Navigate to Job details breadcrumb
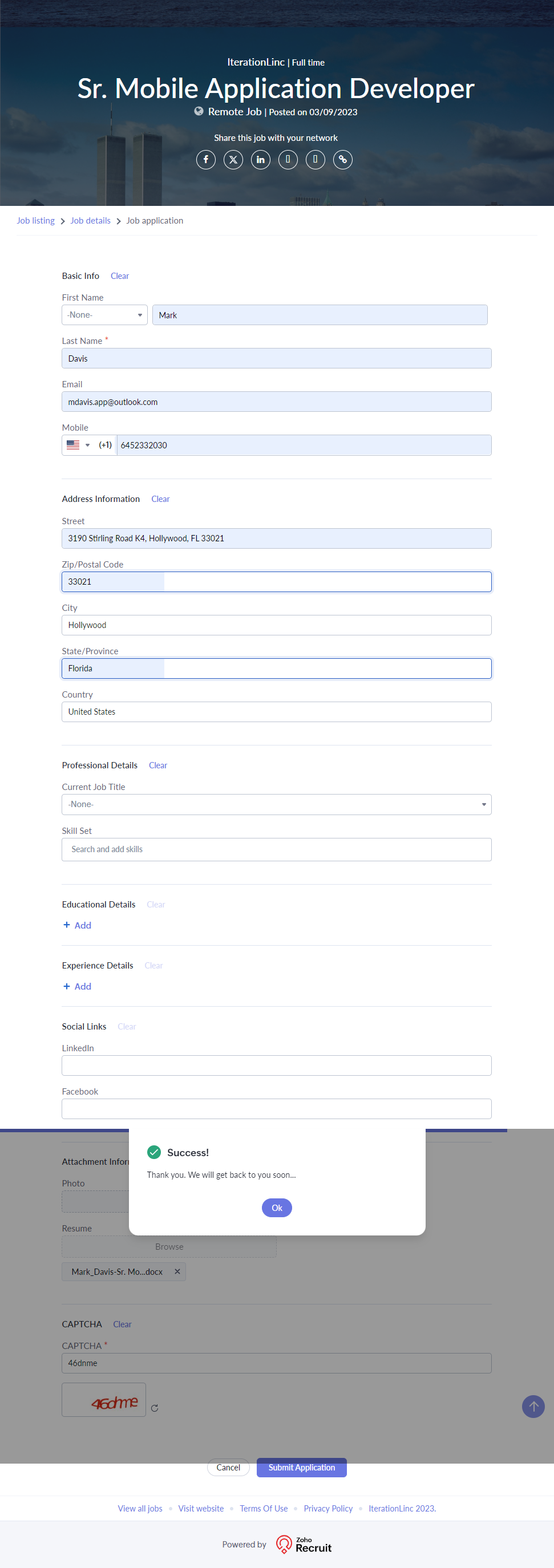554x1568 pixels. [x=90, y=220]
